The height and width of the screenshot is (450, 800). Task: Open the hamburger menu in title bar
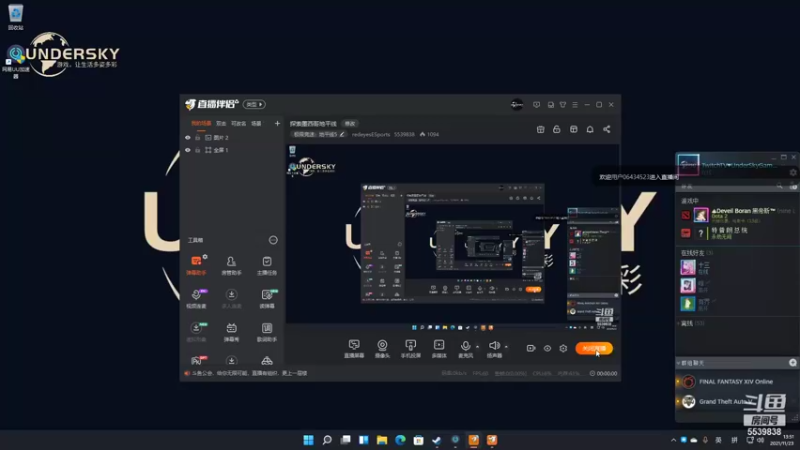(x=575, y=105)
